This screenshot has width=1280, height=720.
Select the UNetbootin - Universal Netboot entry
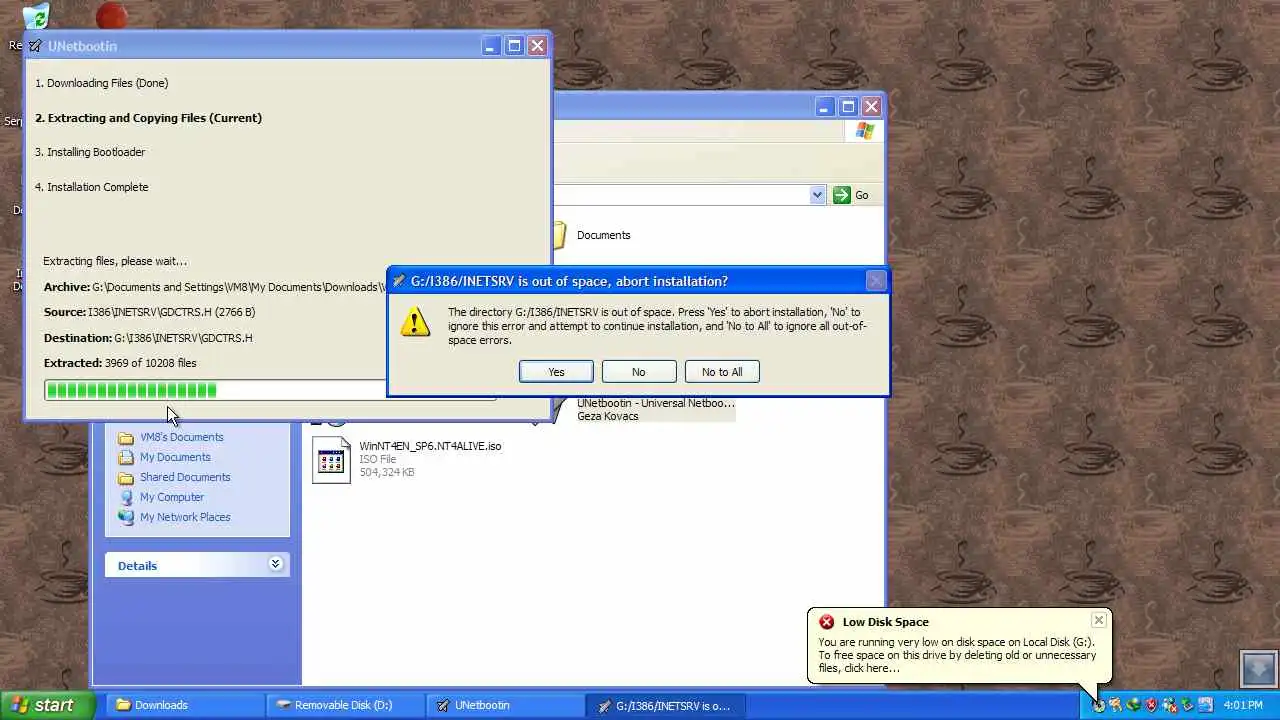click(x=655, y=409)
